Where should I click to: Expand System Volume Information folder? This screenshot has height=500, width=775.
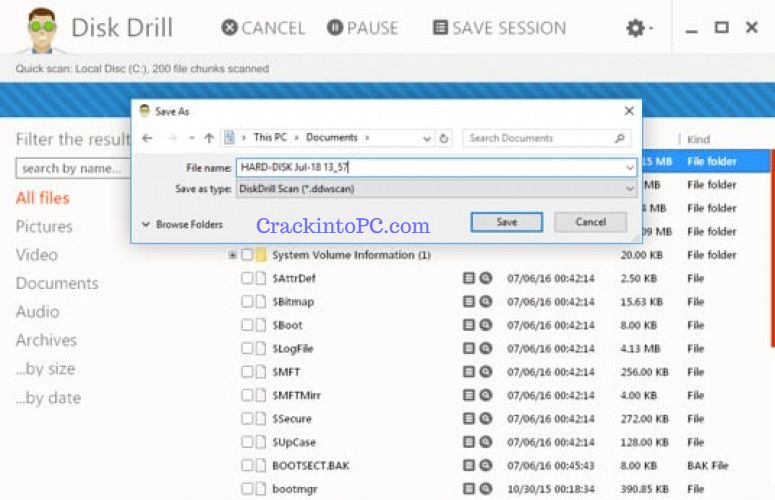click(x=232, y=255)
